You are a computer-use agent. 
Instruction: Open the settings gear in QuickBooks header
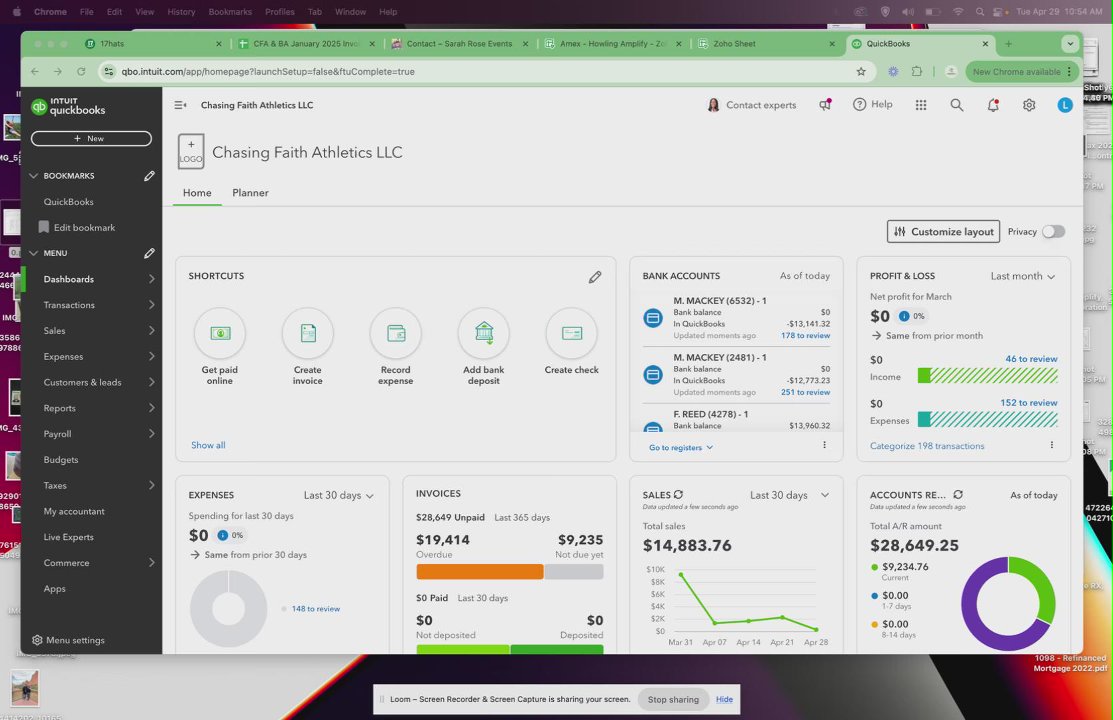coord(1029,105)
